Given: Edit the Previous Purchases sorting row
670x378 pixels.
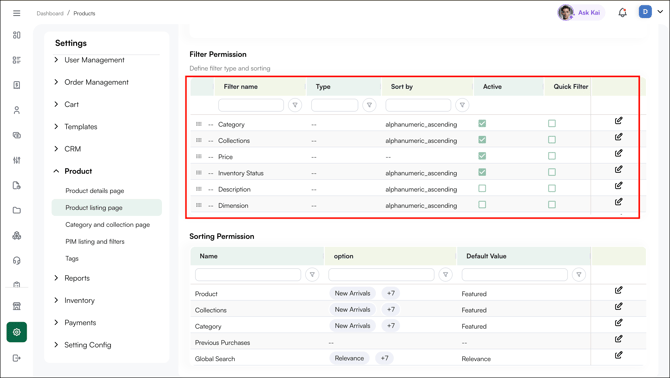Looking at the screenshot, I should coord(618,339).
